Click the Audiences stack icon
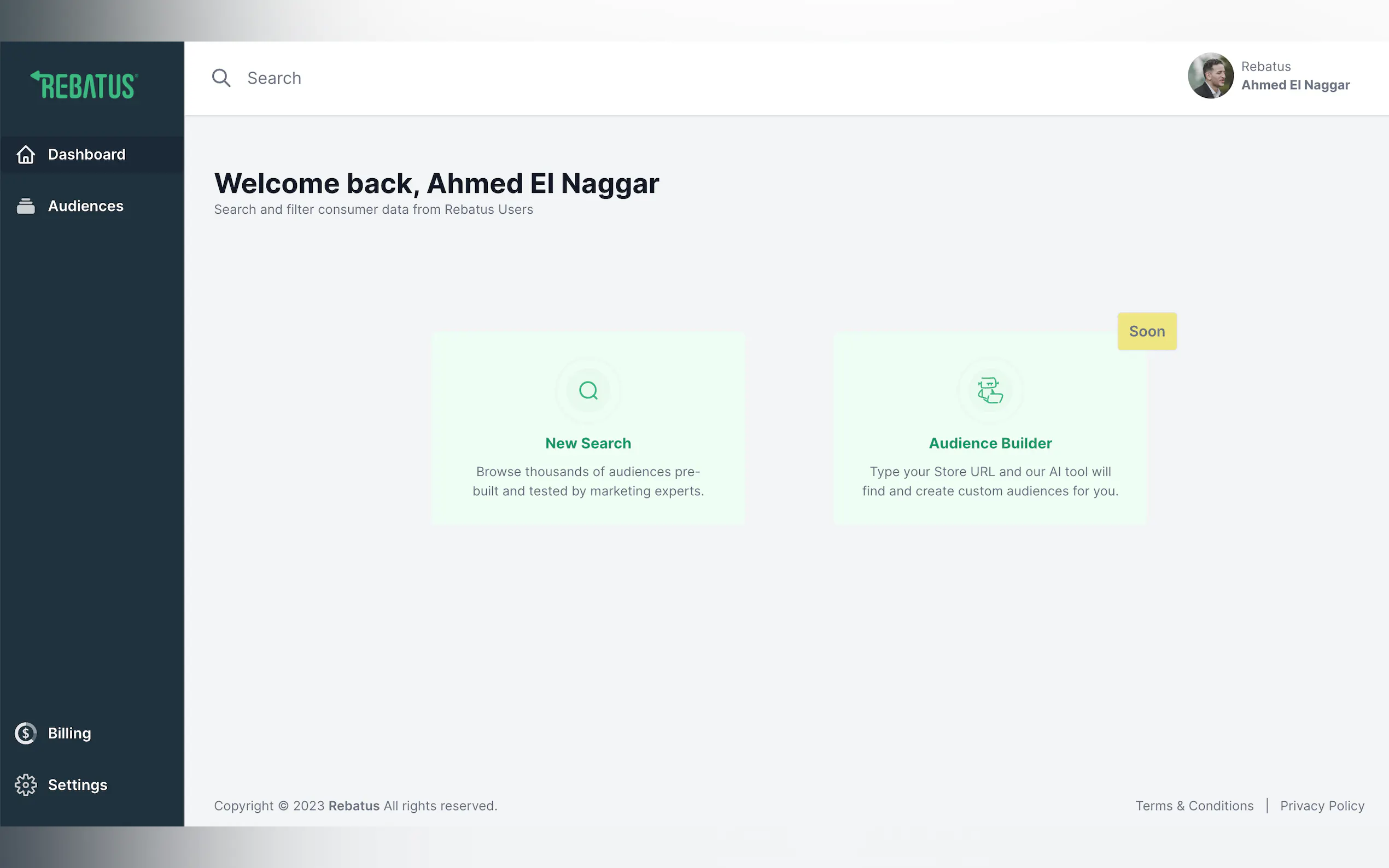The width and height of the screenshot is (1389, 868). click(x=26, y=206)
